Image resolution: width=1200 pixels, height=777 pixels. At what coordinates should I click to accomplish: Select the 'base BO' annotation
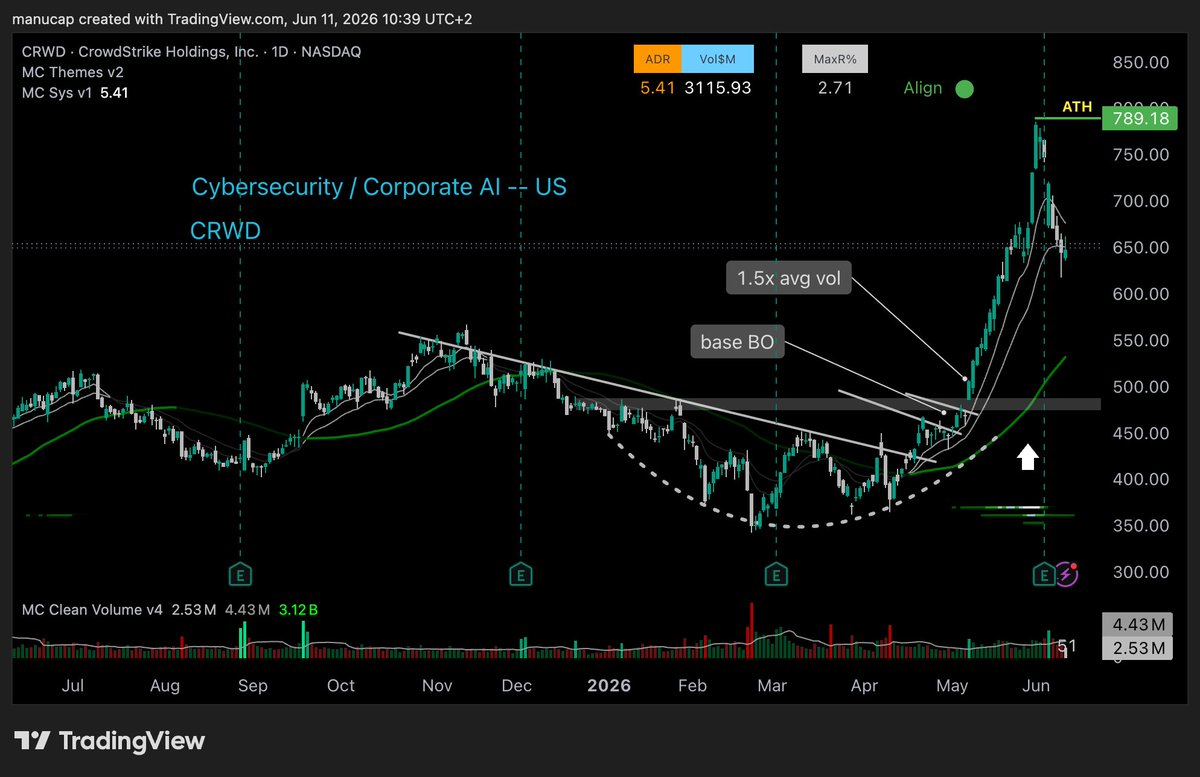[737, 344]
